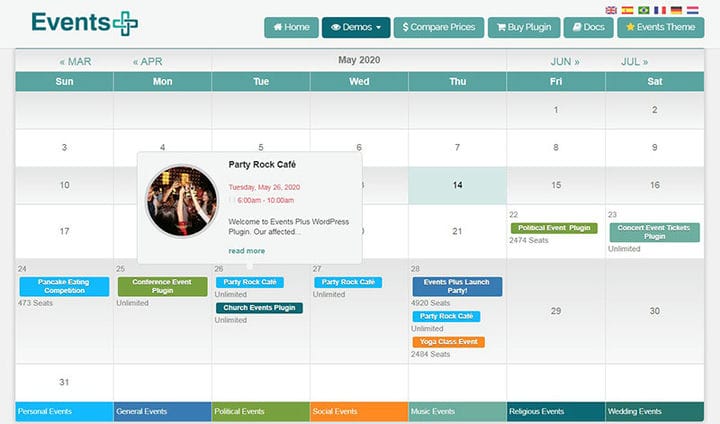Click the Events Plus logo
The image size is (720, 424).
(84, 23)
